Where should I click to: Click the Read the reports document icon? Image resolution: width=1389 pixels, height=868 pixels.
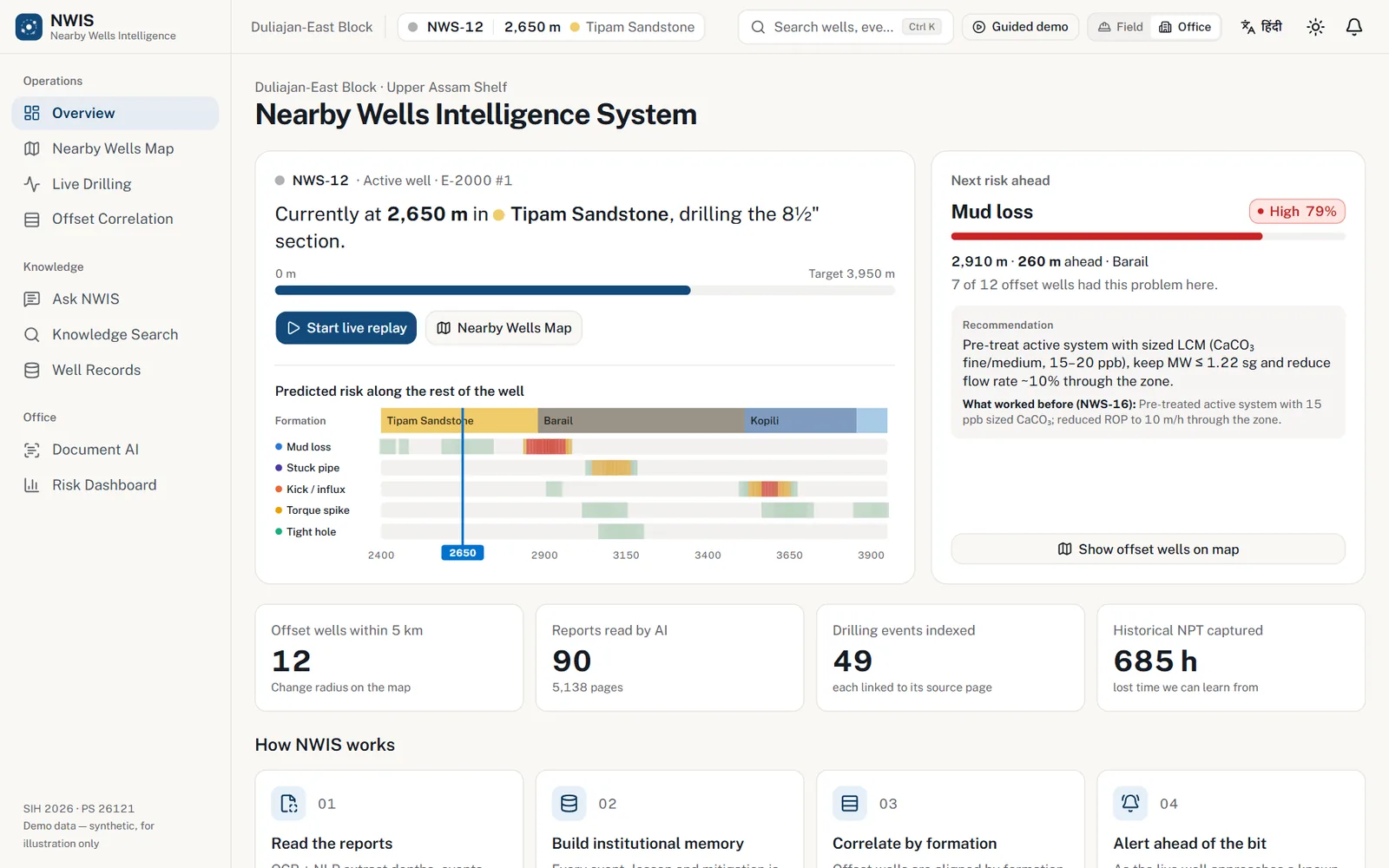coord(289,804)
